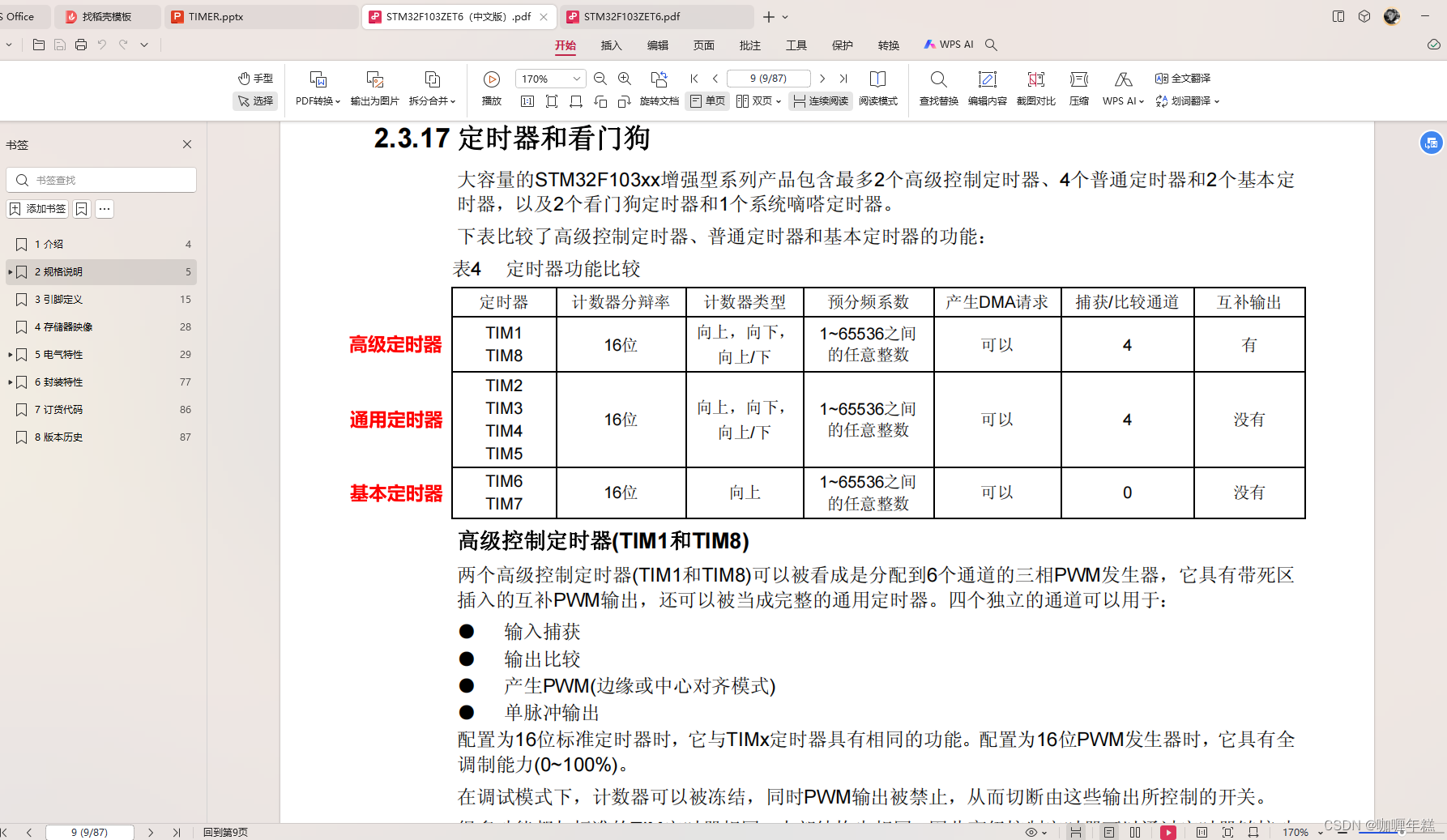Open the PDF转换 dropdown
Screen dimensions: 1447x840
(x=318, y=89)
